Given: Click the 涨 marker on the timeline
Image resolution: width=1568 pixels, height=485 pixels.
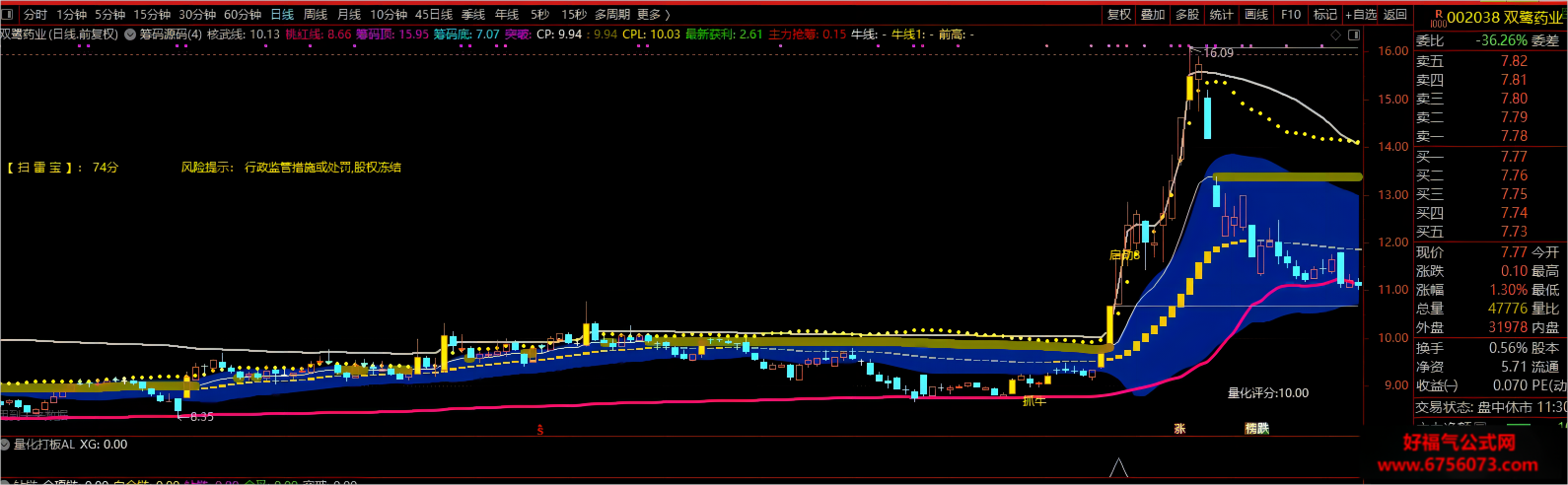Looking at the screenshot, I should (1179, 429).
